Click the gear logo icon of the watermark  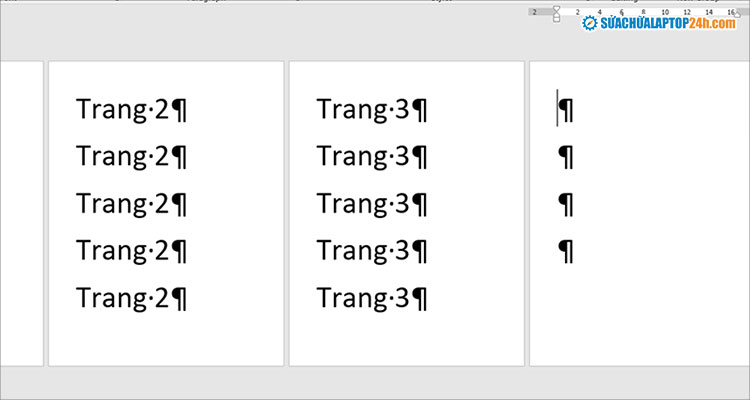coord(589,23)
